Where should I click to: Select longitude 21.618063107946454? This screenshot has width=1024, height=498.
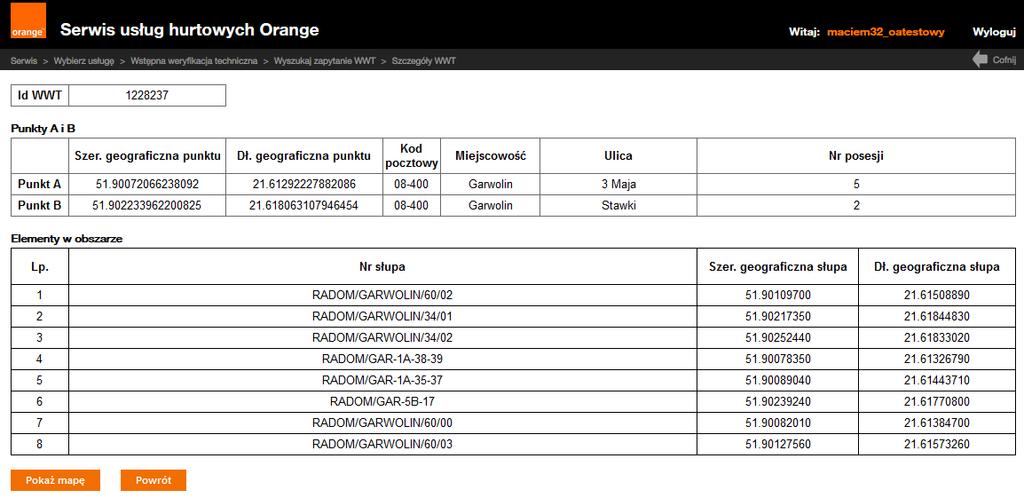click(x=304, y=206)
